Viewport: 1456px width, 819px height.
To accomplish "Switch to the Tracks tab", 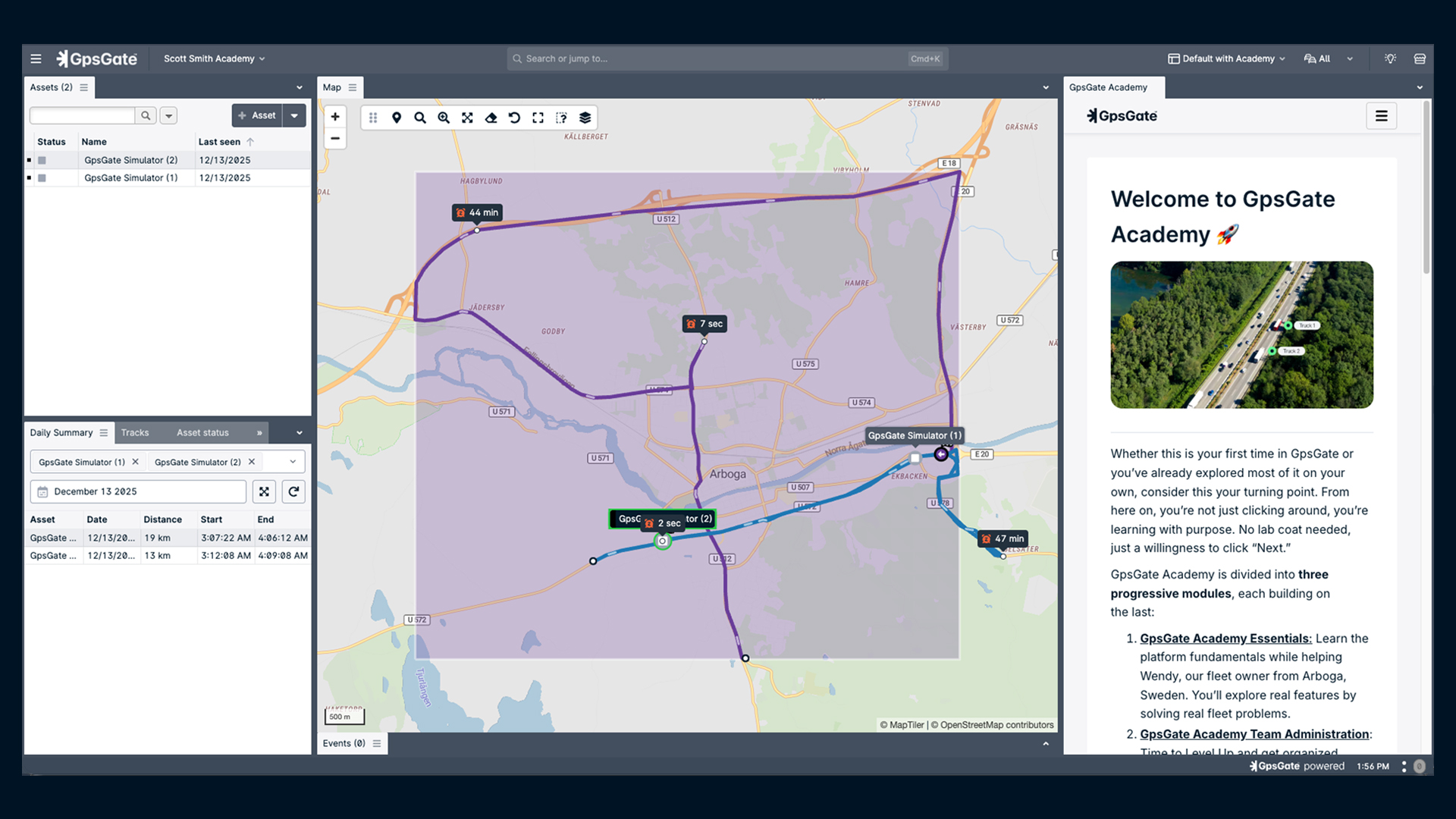I will (x=135, y=432).
